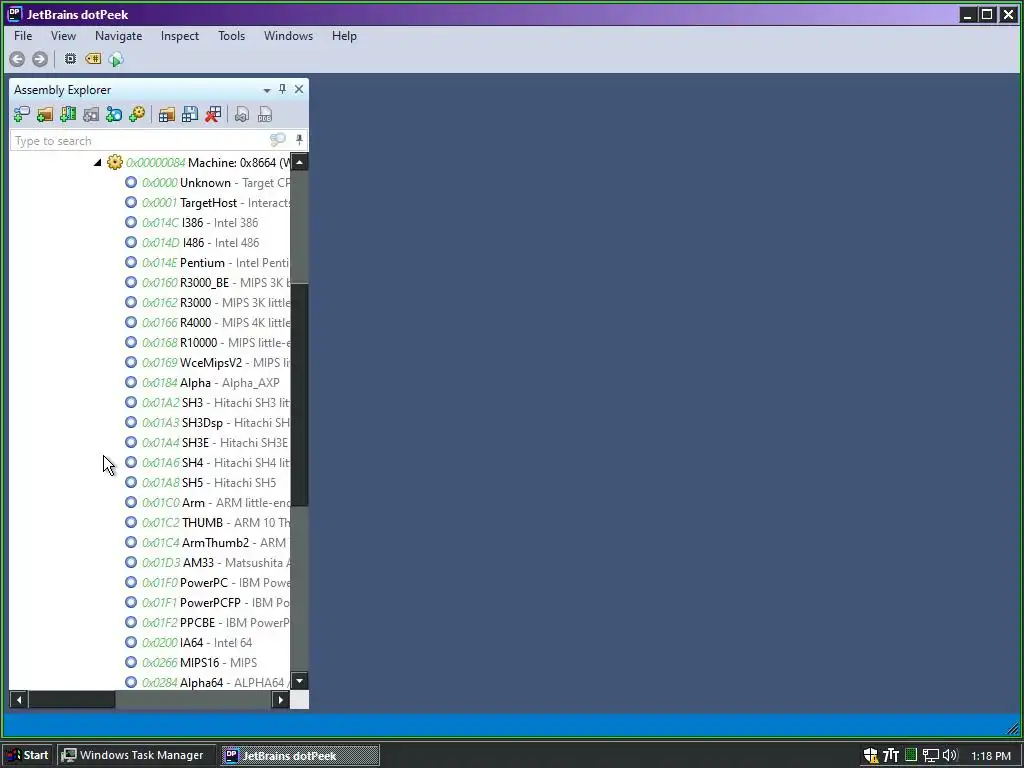Open the Inspect menu
1024x768 pixels.
180,36
